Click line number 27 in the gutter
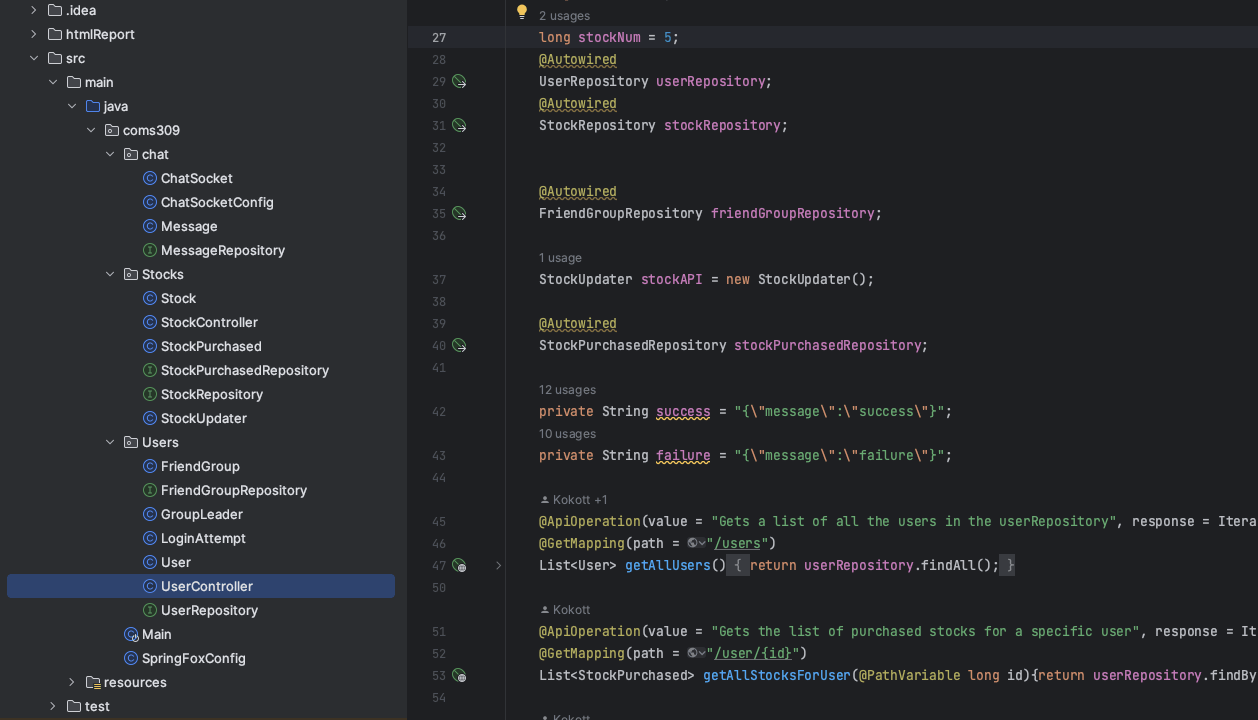Screen dimensions: 1258x720 pos(439,38)
